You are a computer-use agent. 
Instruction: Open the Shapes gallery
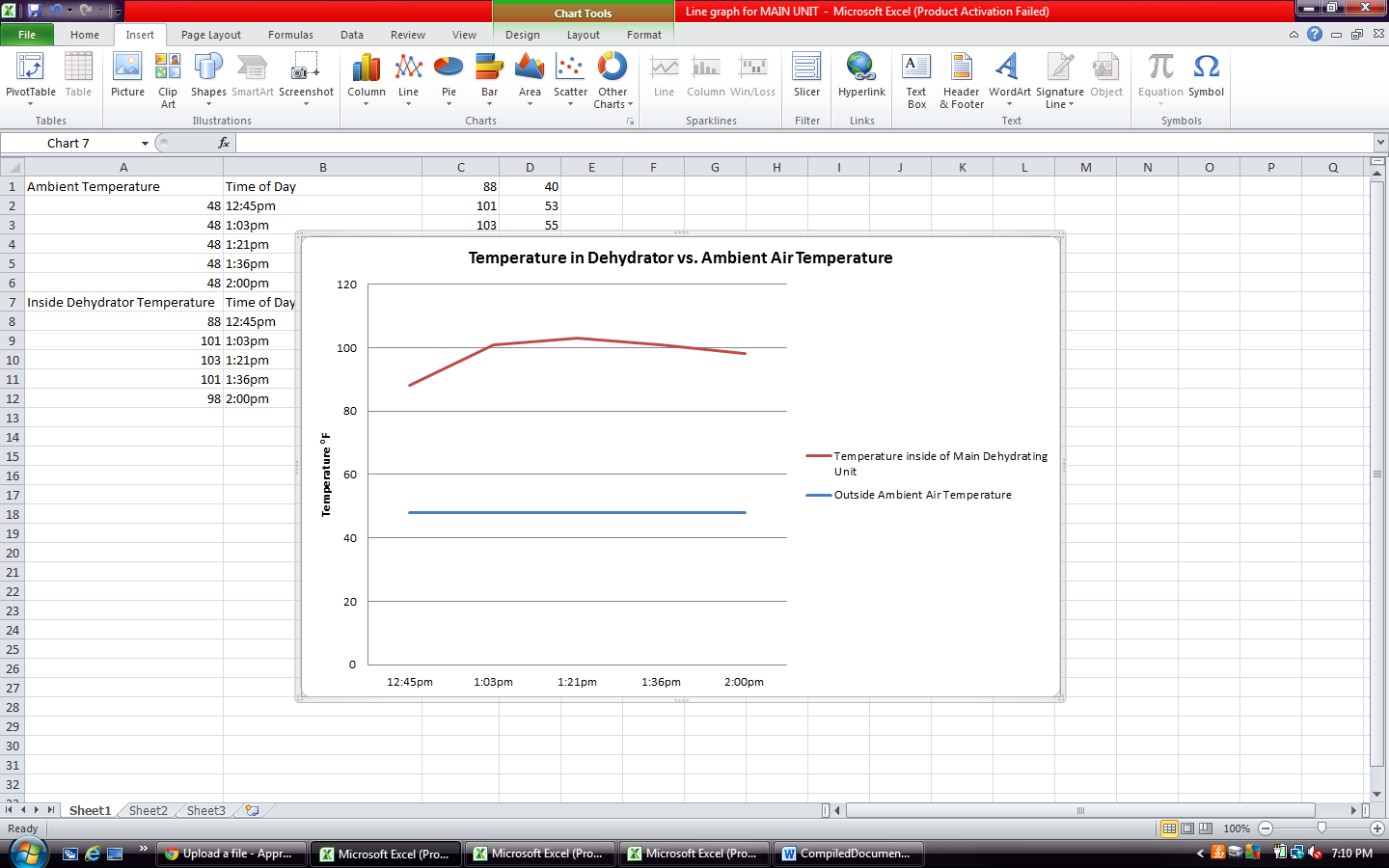[x=208, y=75]
